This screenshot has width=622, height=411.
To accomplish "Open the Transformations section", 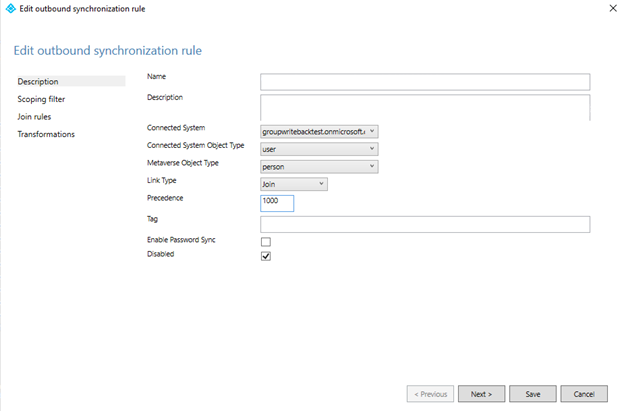I will 46,134.
